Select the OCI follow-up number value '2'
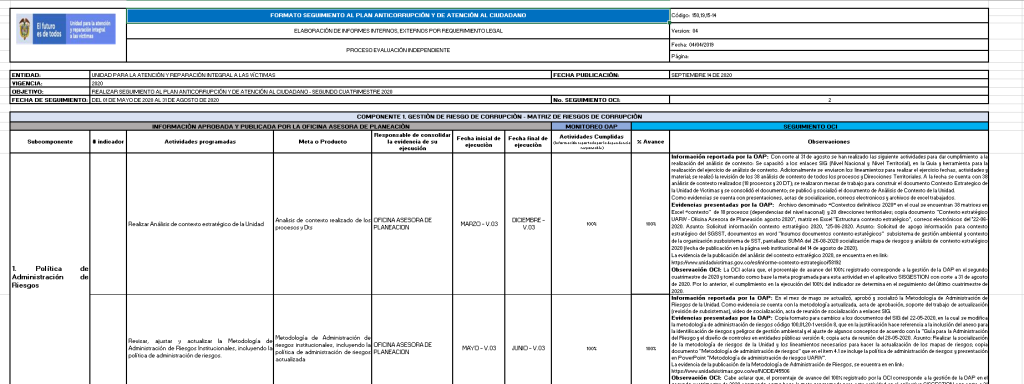Image resolution: width=1024 pixels, height=384 pixels. 829,100
